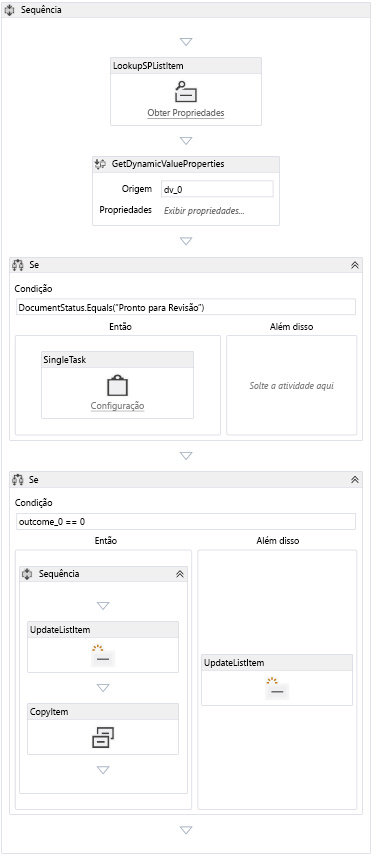
Task: Click the GetDynamicValueProperties activity icon
Action: click(100, 163)
